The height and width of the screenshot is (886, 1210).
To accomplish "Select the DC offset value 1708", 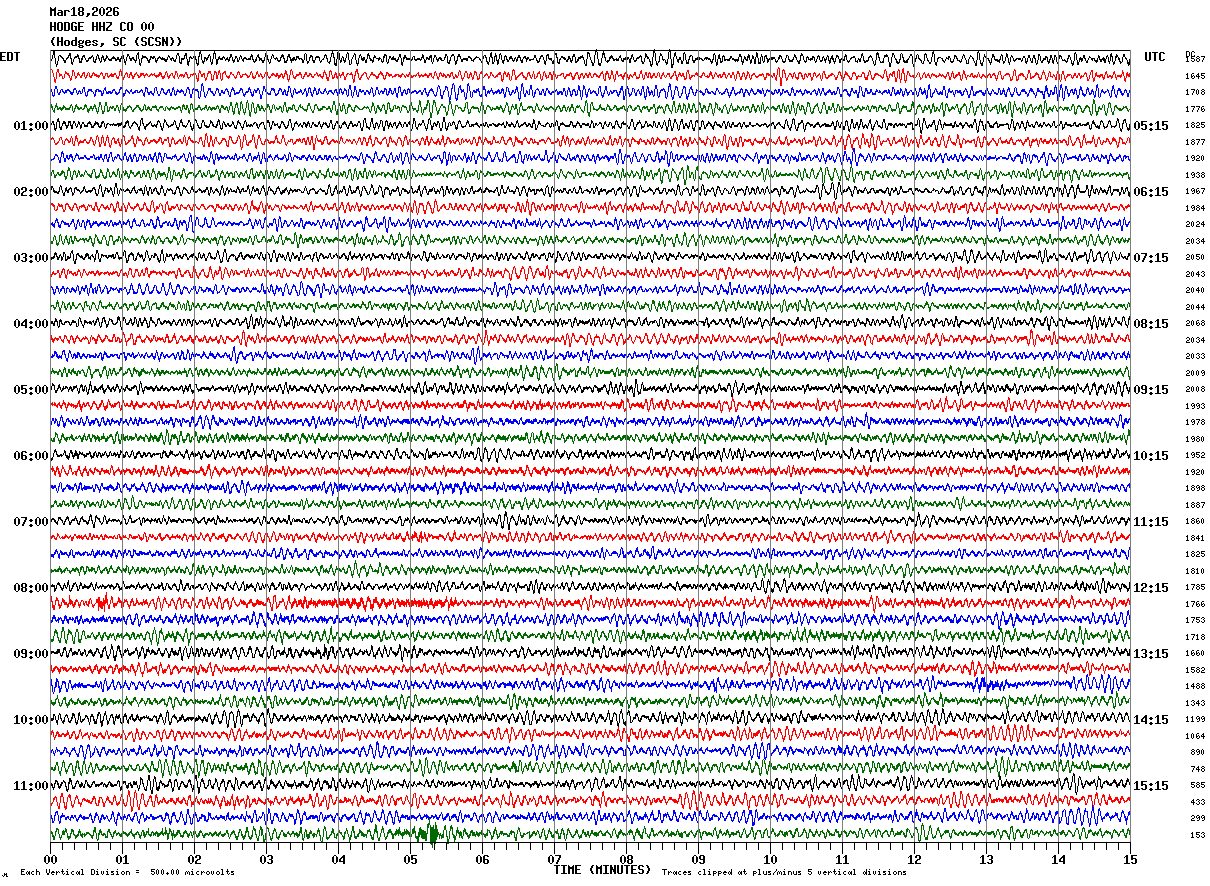I will [1195, 93].
